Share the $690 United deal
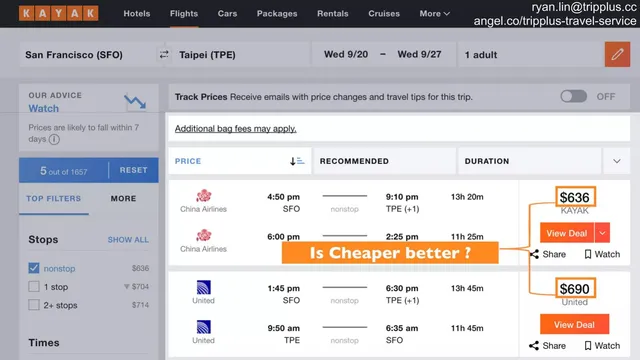Screen dimensions: 640x360 coord(547,346)
